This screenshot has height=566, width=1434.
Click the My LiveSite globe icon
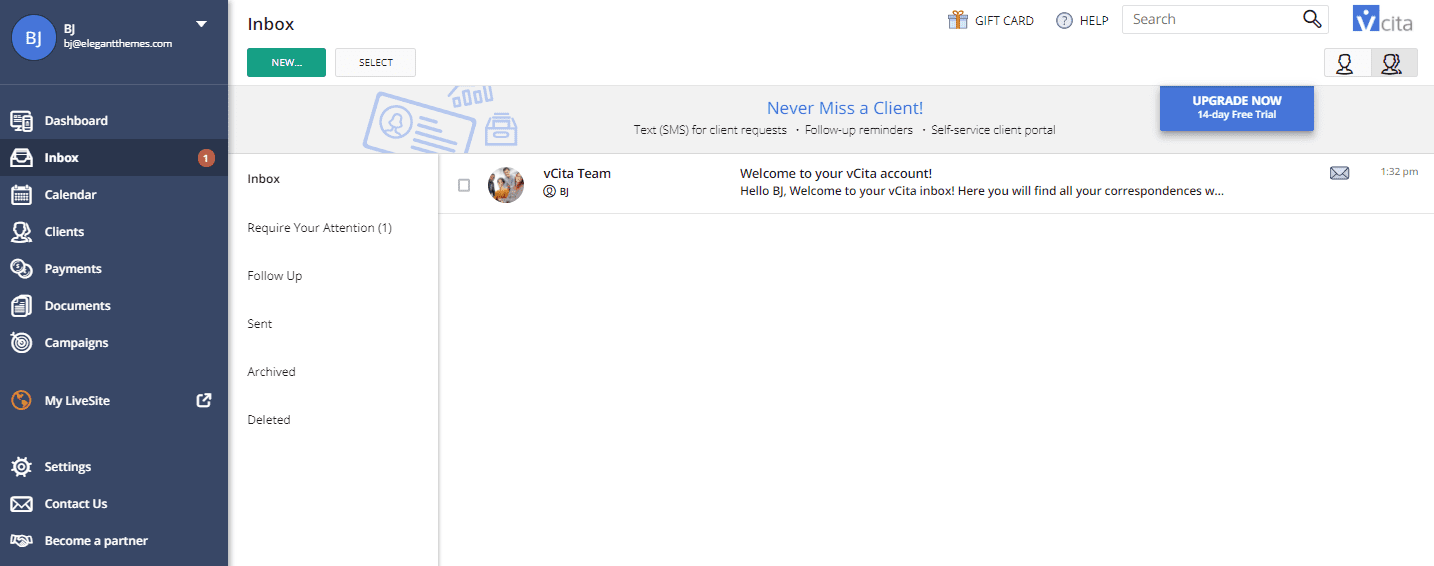(x=21, y=401)
